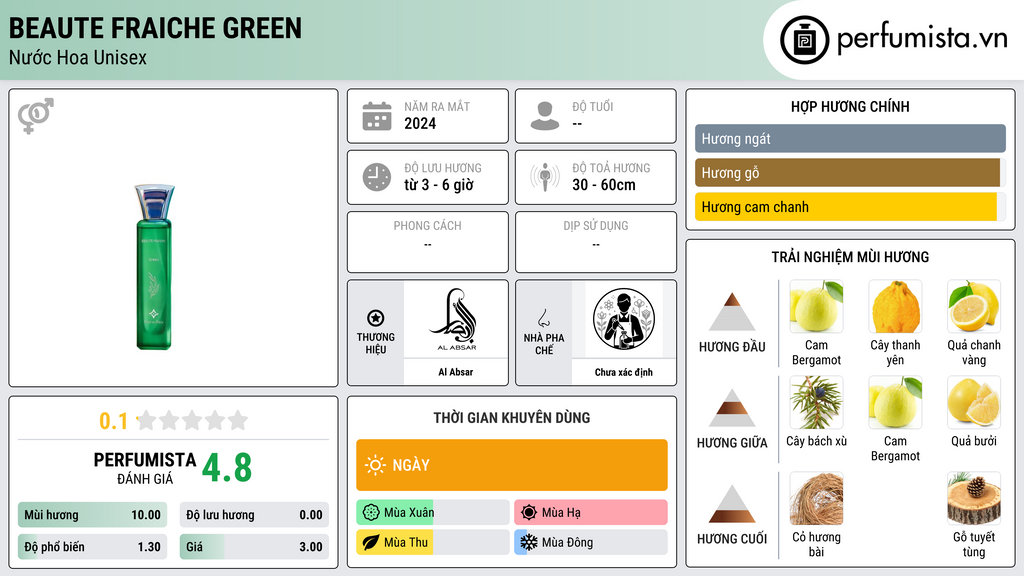Click the perfumista.vn bottle logo icon
Viewport: 1024px width, 576px height.
click(x=804, y=40)
